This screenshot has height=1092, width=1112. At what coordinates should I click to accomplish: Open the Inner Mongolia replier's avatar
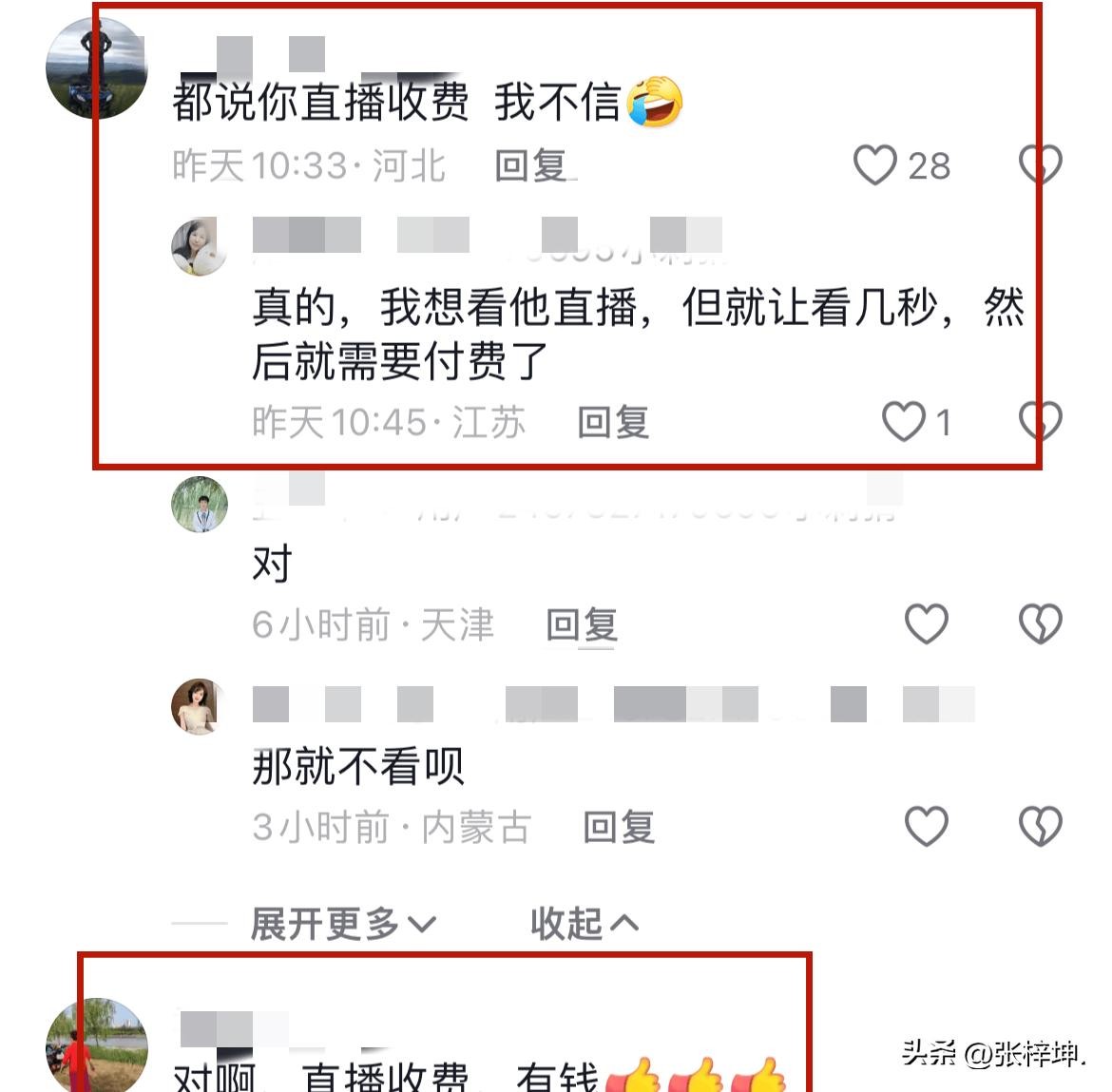pyautogui.click(x=200, y=707)
